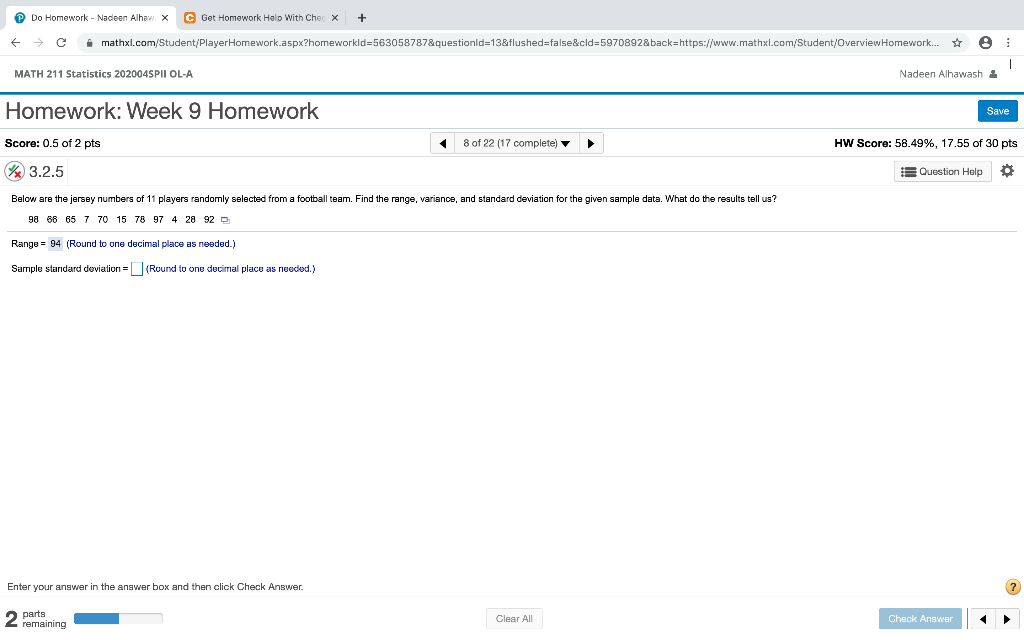Click the red X incorrect-answer icon beside 3.2.5
1024x640 pixels.
(x=14, y=170)
